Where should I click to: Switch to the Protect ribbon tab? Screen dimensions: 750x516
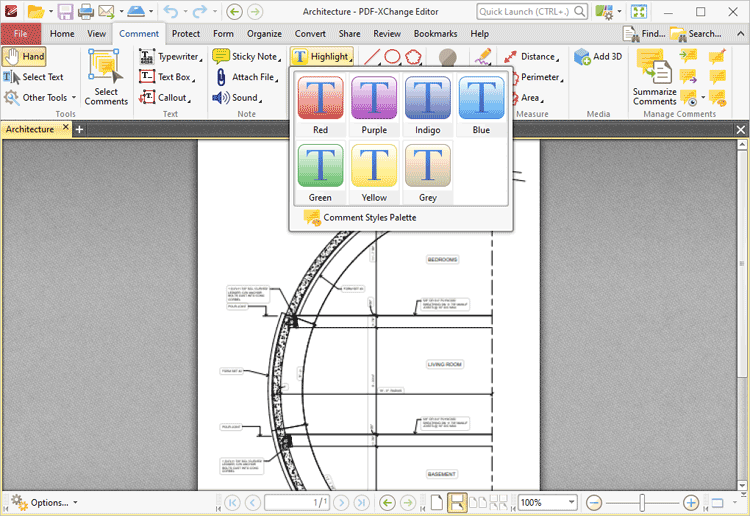point(185,34)
